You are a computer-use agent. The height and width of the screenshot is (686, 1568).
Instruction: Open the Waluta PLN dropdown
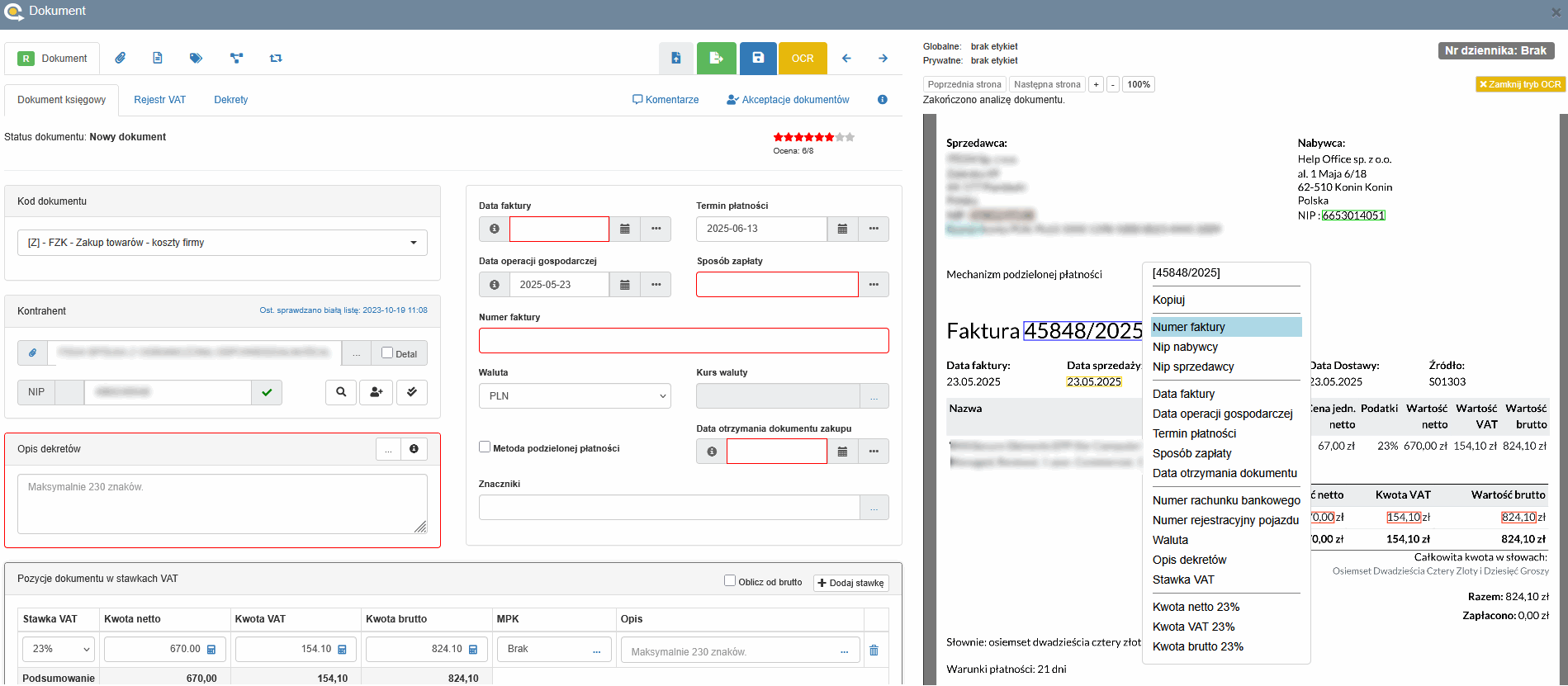[575, 396]
